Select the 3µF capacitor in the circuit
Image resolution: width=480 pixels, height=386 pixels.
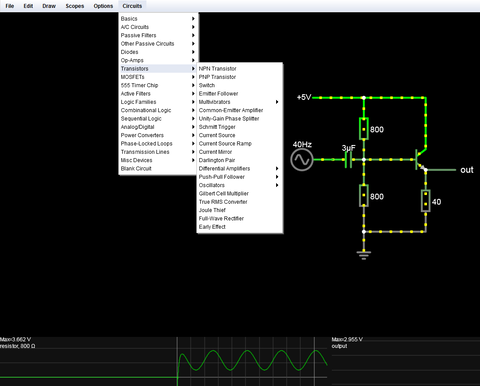pyautogui.click(x=348, y=160)
